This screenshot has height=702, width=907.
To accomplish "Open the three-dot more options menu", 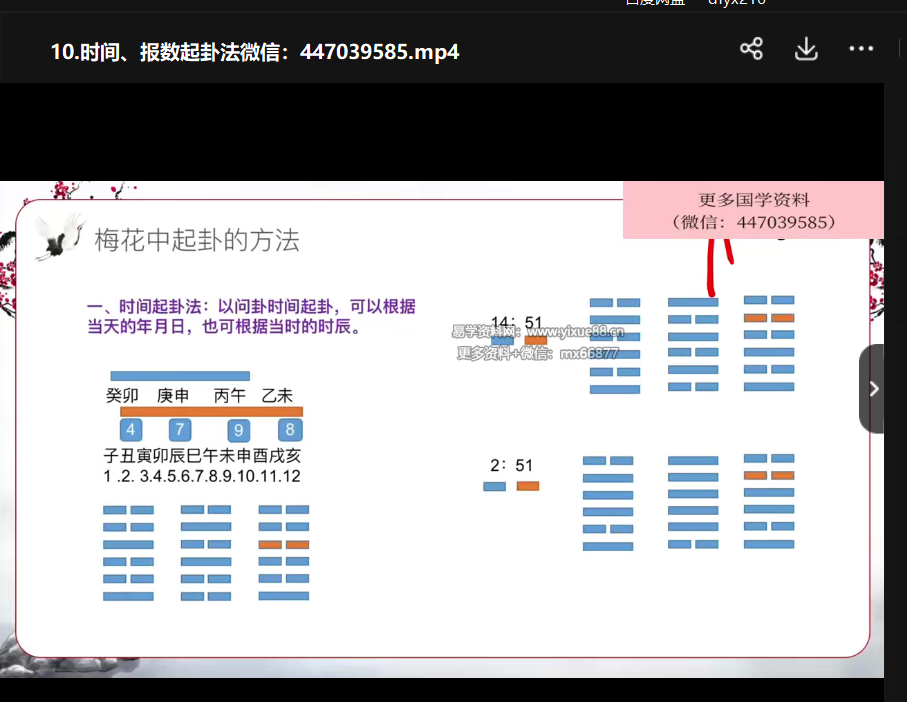I will pyautogui.click(x=861, y=49).
